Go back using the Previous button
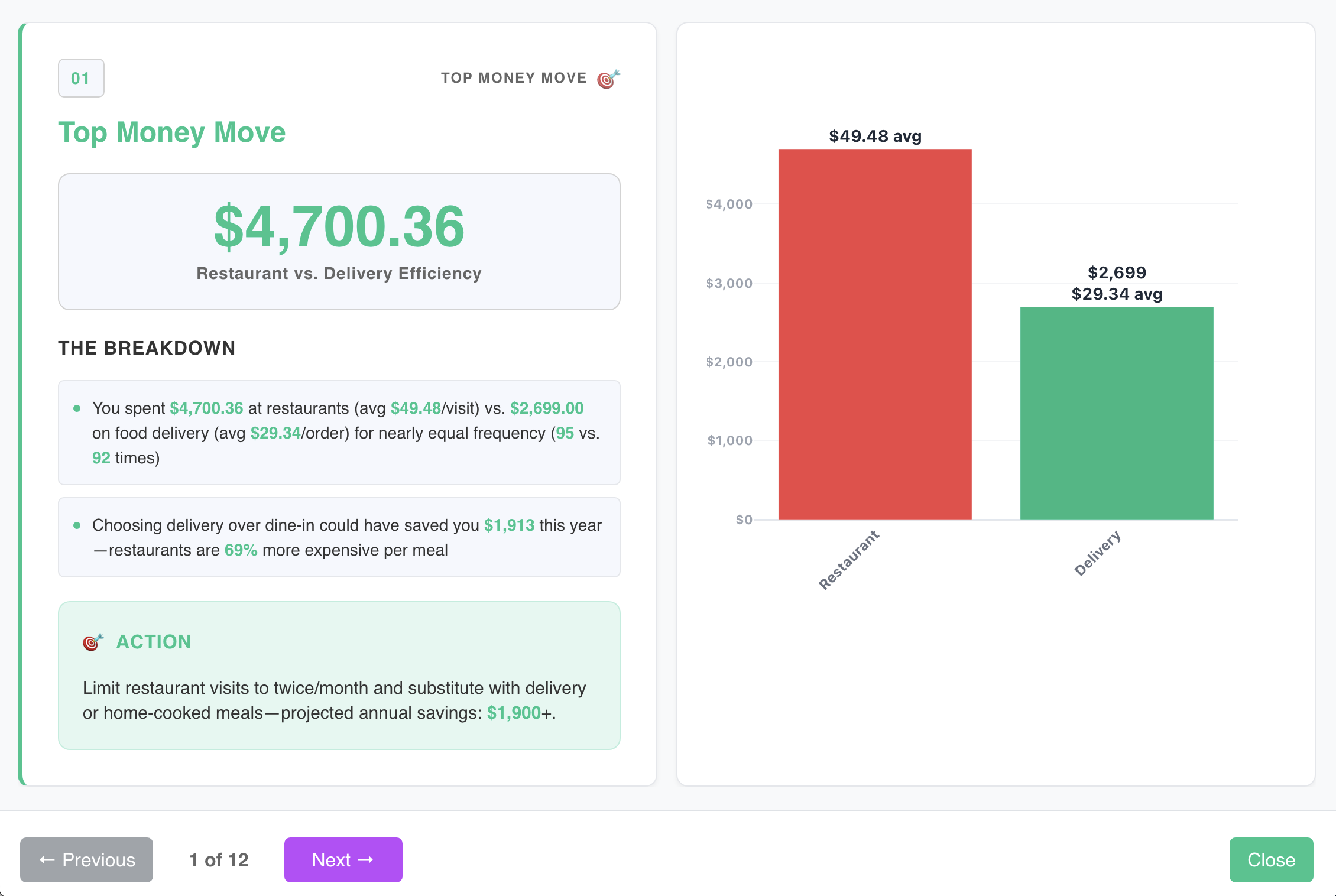Viewport: 1336px width, 896px height. (86, 860)
